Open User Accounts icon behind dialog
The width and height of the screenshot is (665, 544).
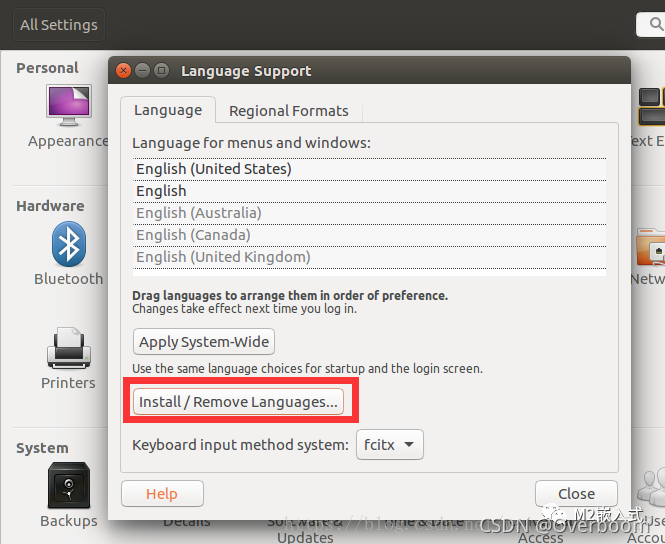click(652, 485)
